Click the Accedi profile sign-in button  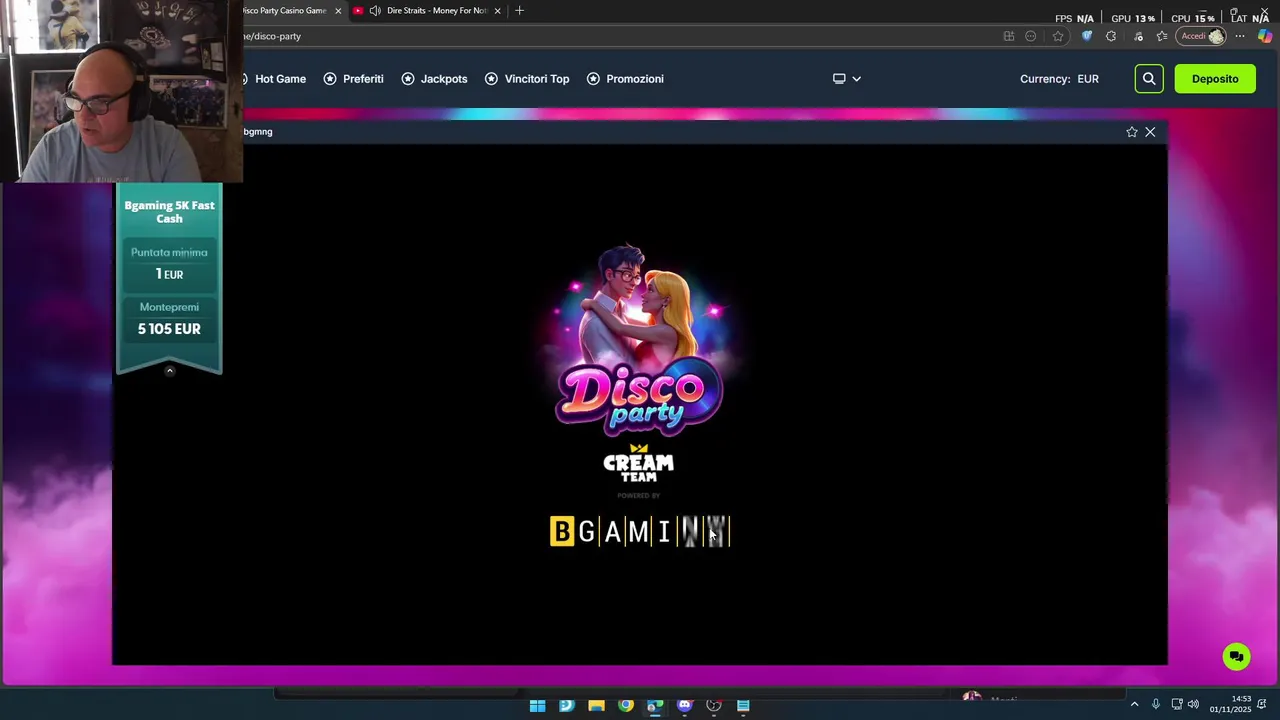pyautogui.click(x=1201, y=36)
